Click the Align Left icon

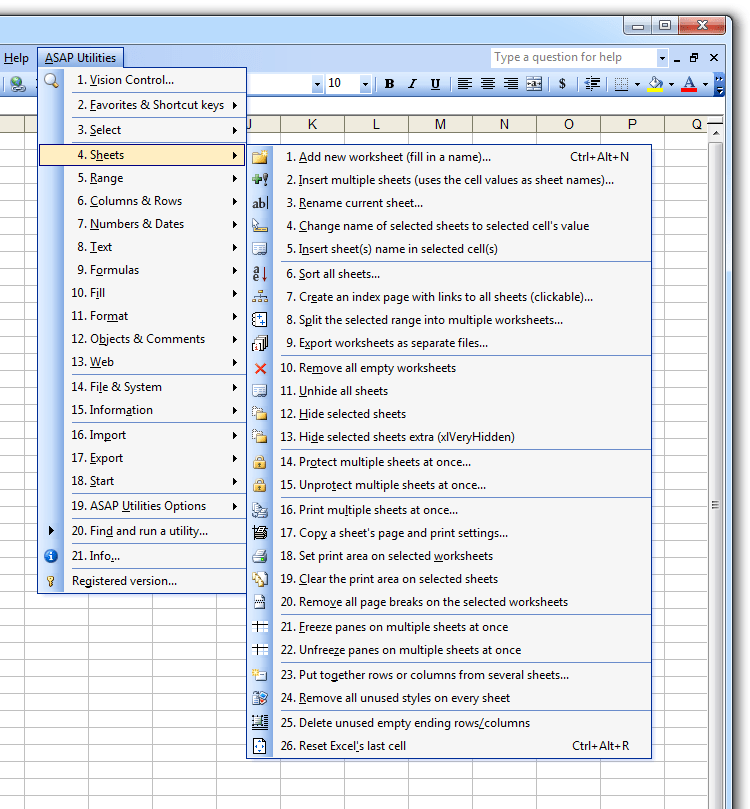coord(465,84)
